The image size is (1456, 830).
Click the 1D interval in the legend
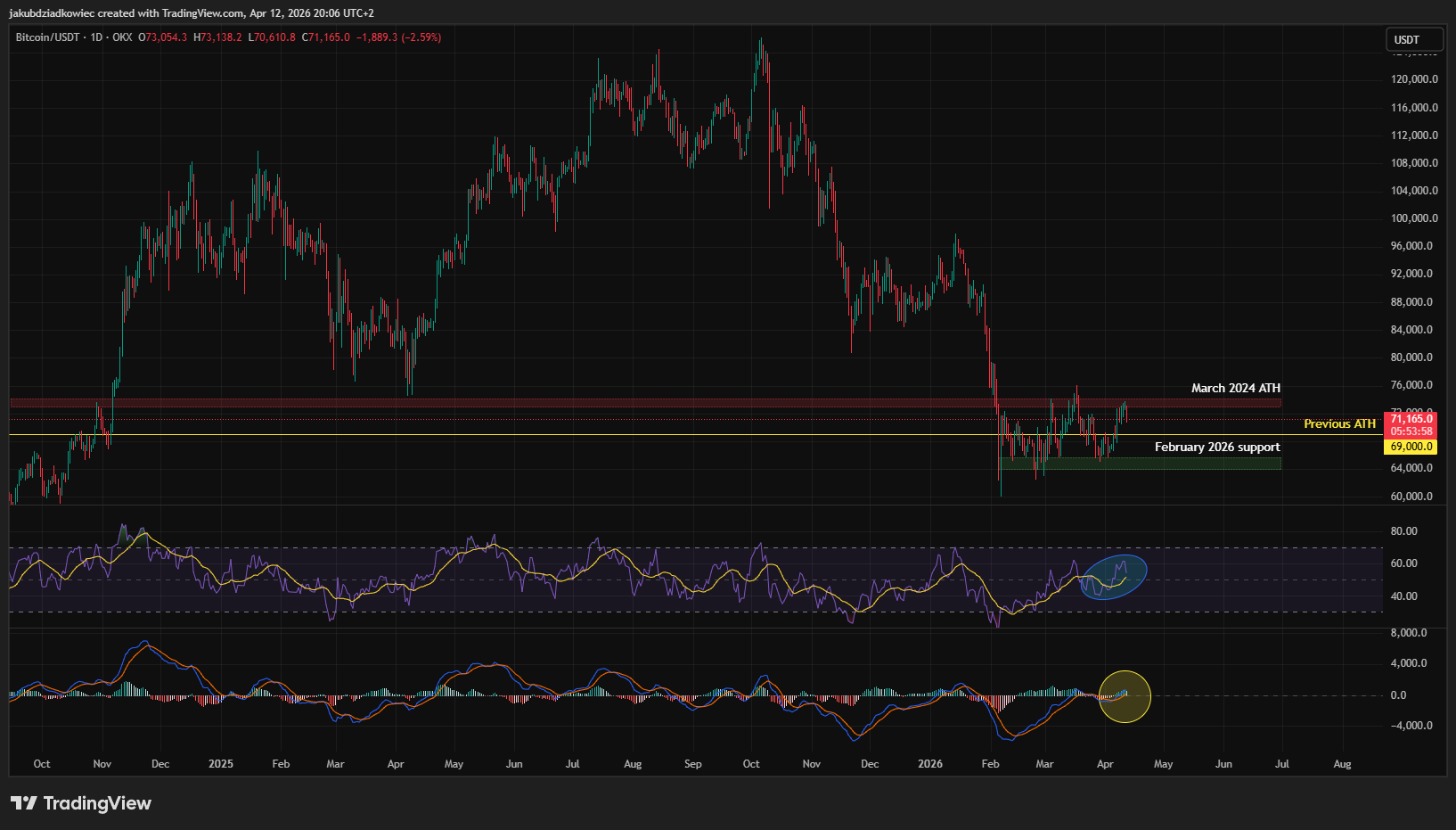pos(96,37)
